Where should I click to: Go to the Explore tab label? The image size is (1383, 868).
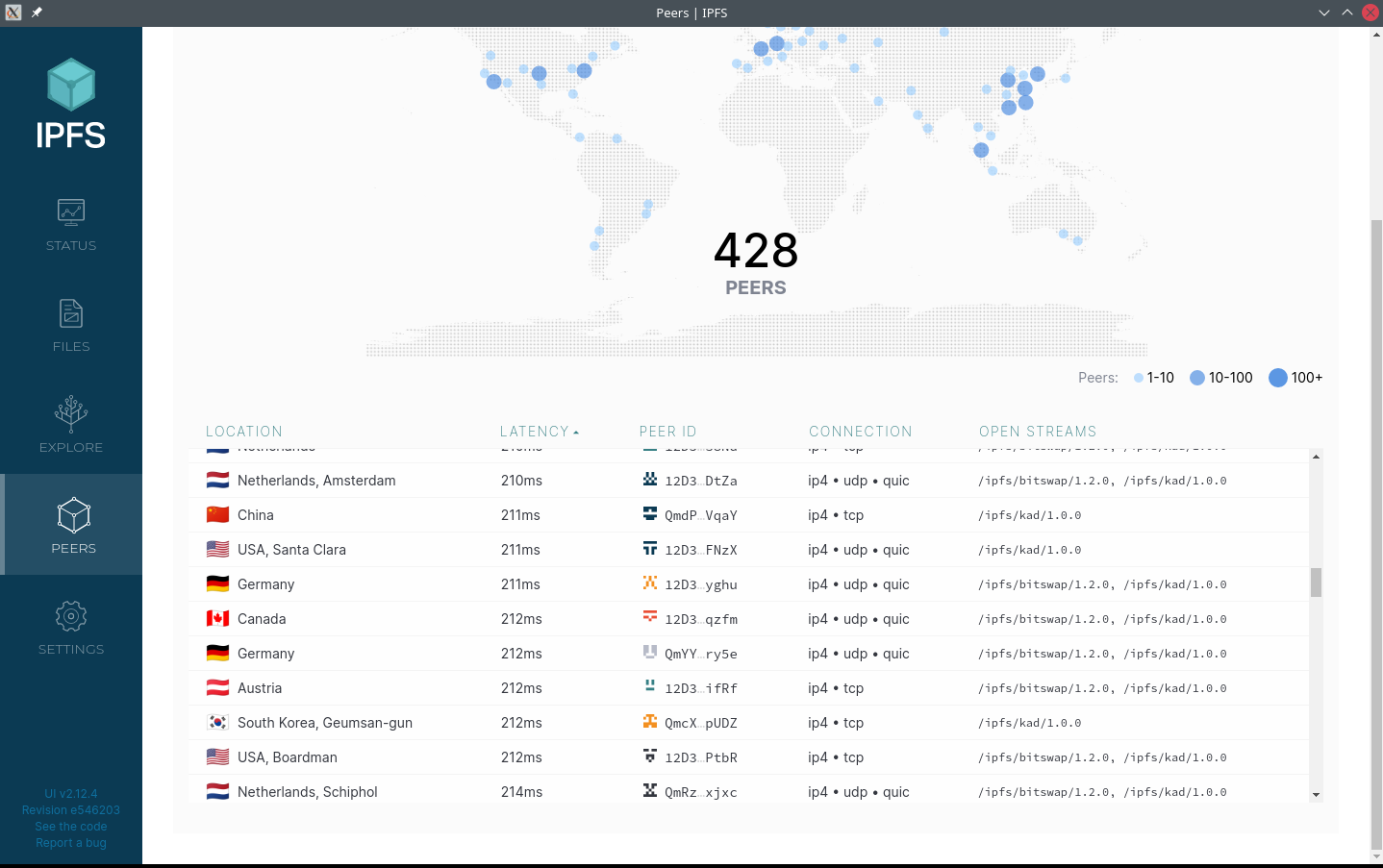(71, 448)
